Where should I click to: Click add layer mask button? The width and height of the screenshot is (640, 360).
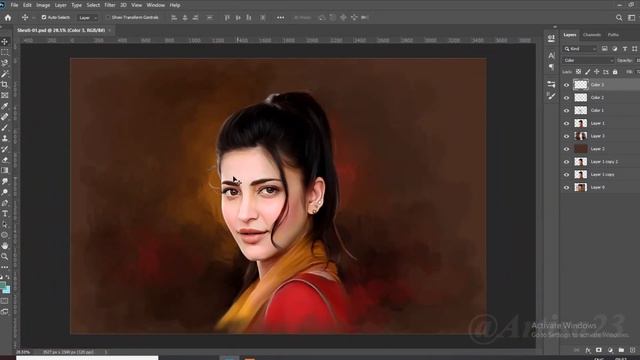pos(599,350)
